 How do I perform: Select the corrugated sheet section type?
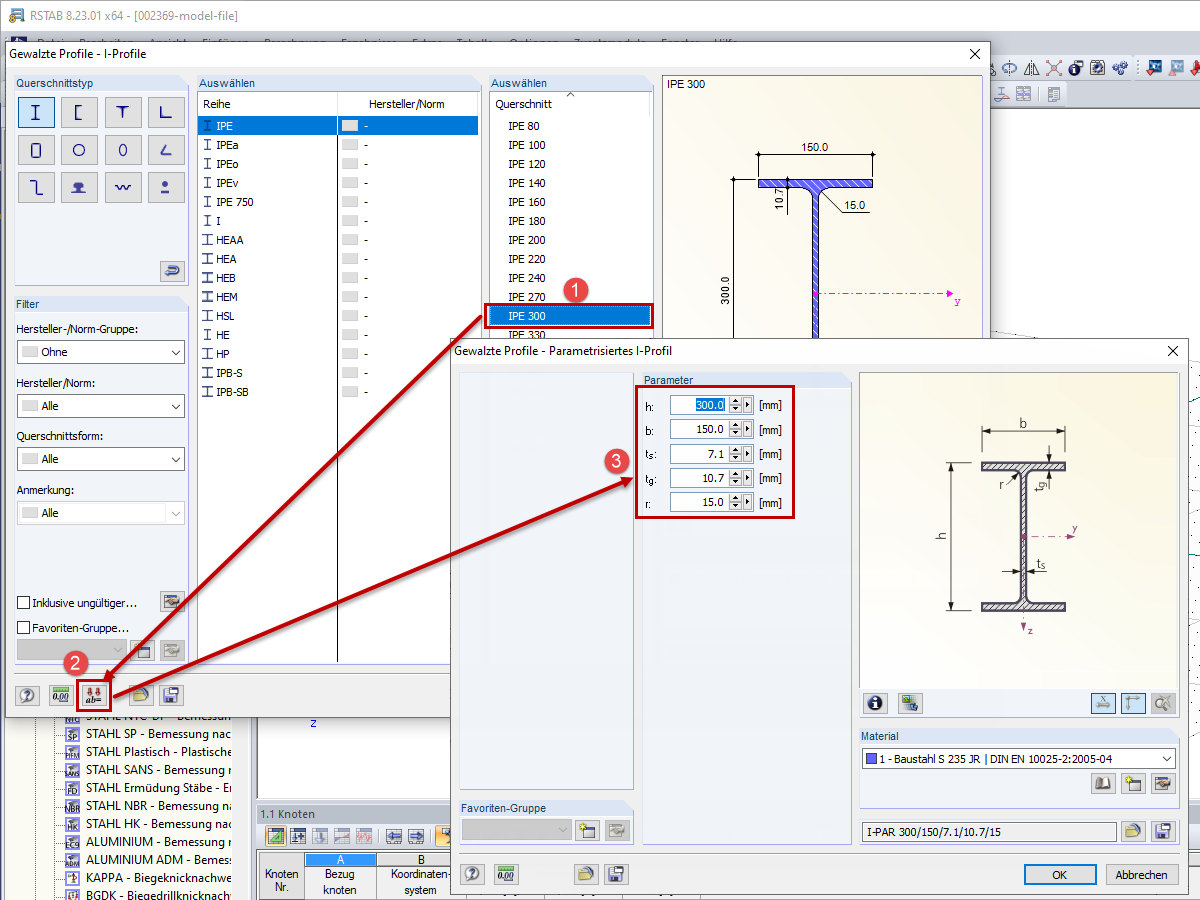[x=123, y=188]
